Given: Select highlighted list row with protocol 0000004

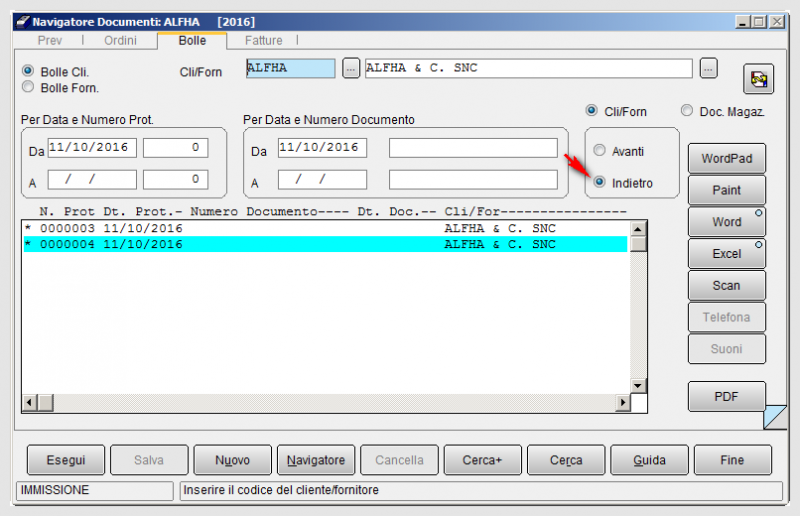Looking at the screenshot, I should [326, 244].
